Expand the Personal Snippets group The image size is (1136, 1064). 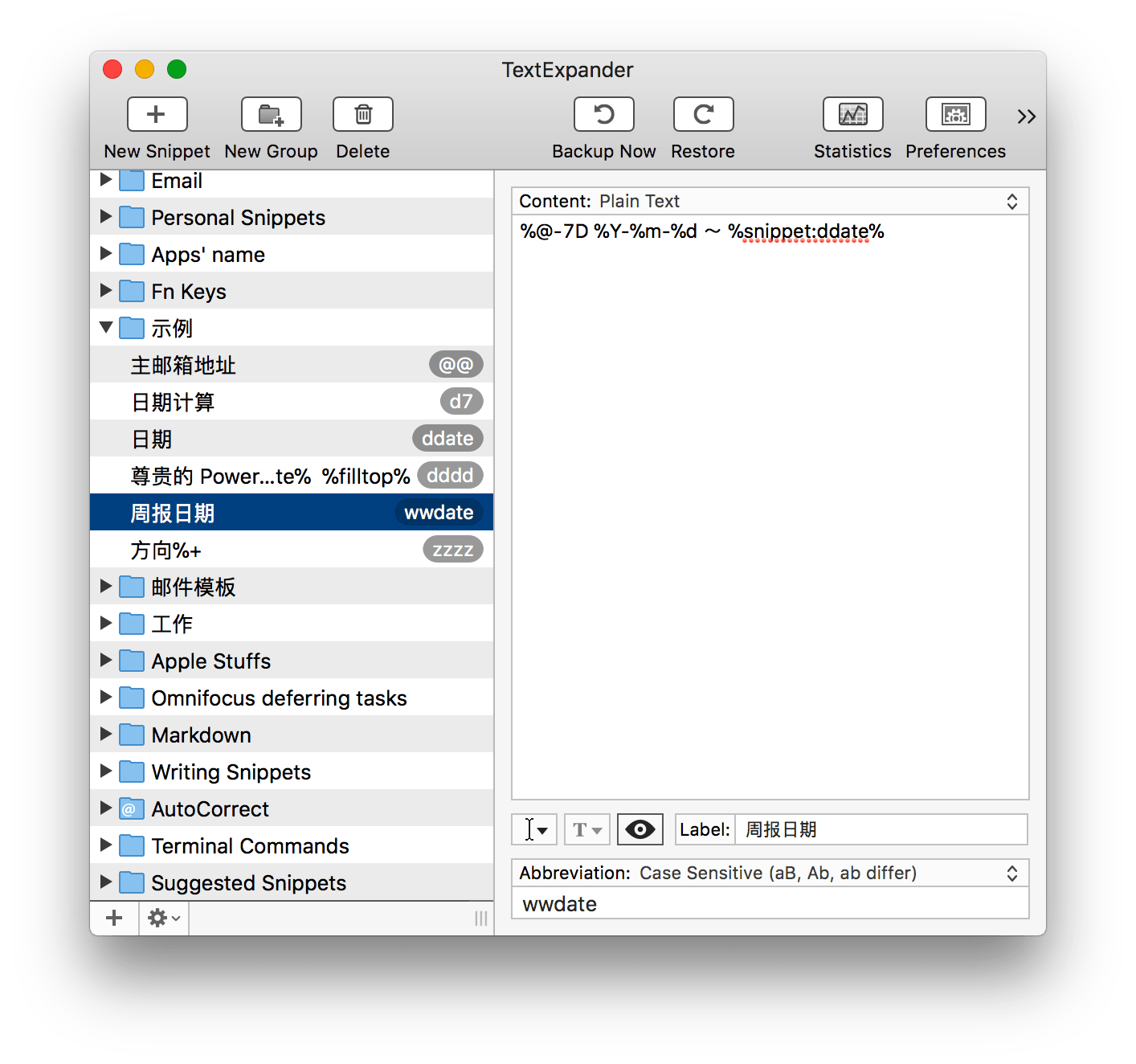106,216
